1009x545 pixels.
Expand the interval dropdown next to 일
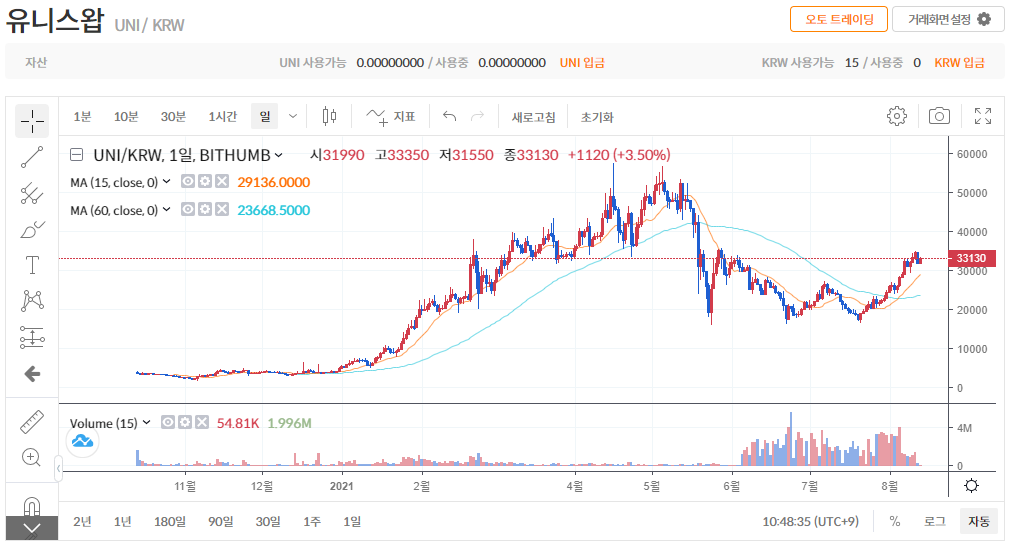pos(293,116)
